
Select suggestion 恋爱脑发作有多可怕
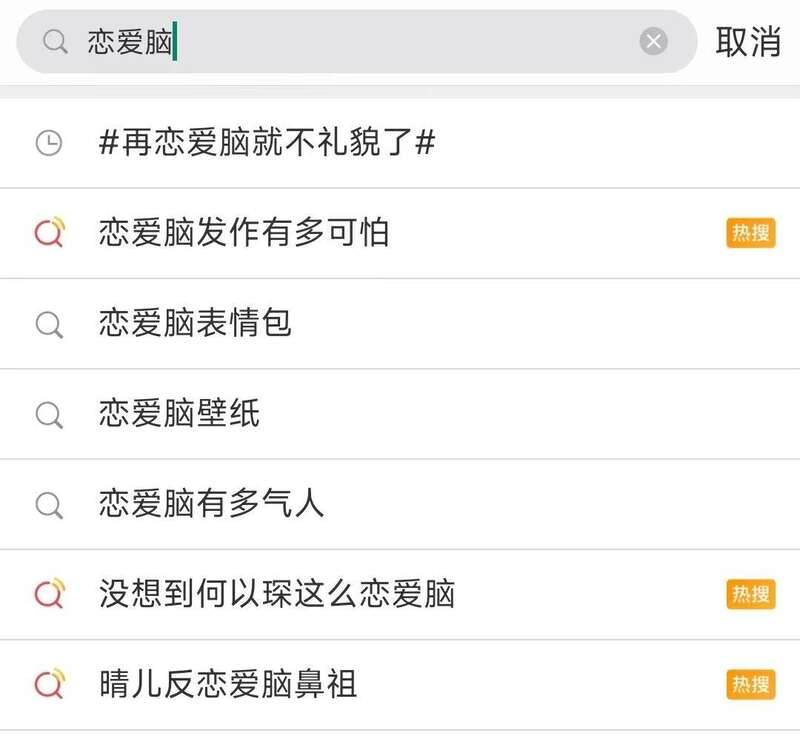point(244,233)
